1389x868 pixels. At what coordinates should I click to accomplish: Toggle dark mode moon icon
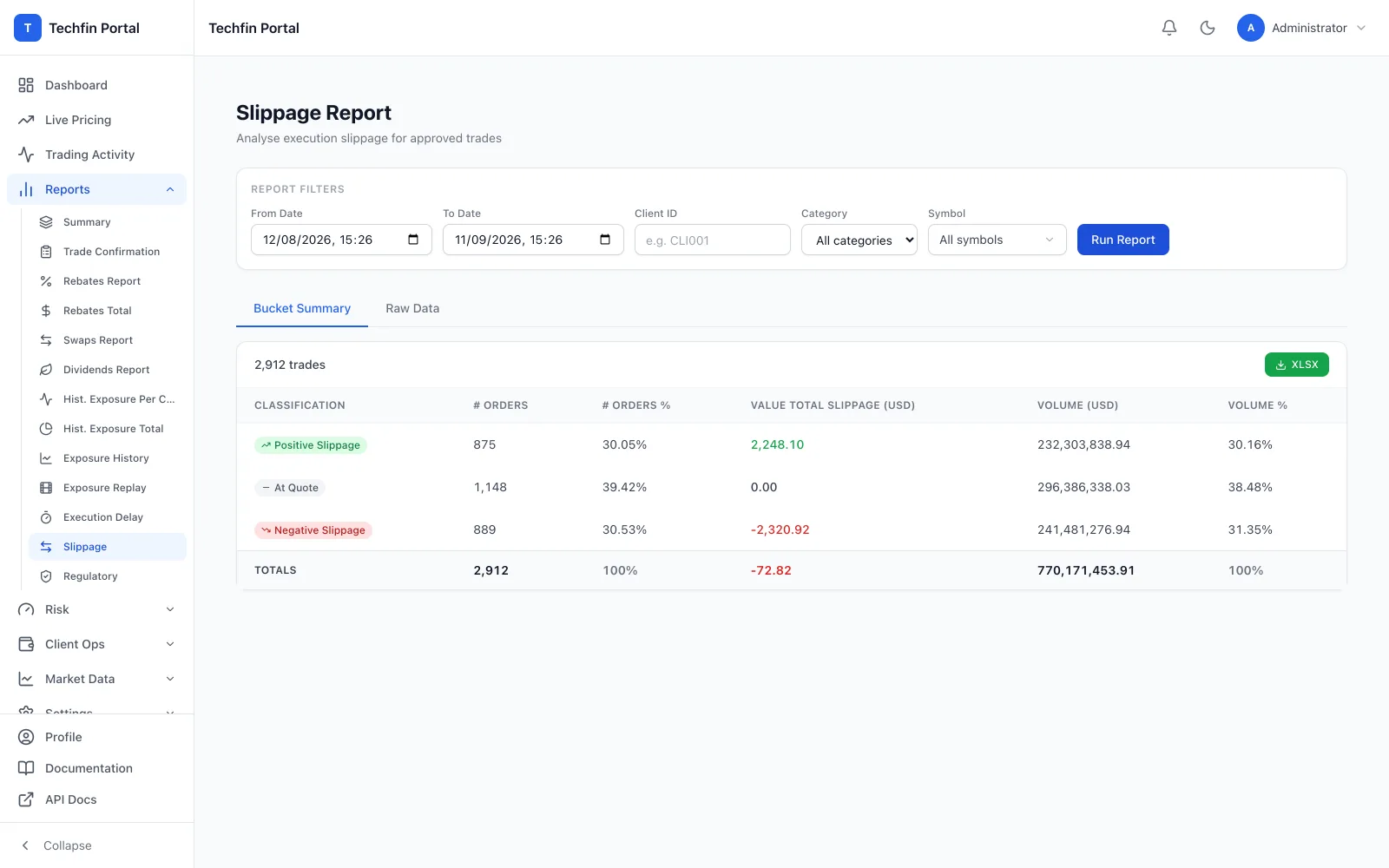[x=1208, y=28]
